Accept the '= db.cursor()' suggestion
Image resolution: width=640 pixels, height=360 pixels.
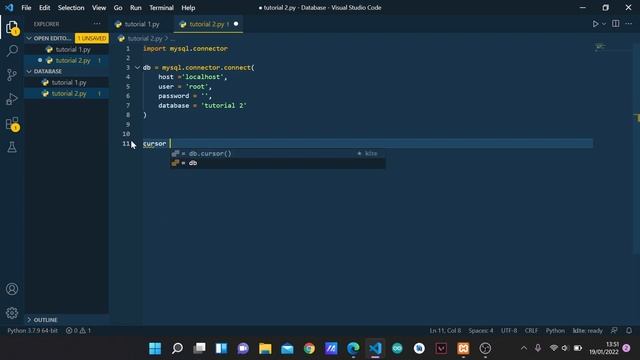point(278,153)
